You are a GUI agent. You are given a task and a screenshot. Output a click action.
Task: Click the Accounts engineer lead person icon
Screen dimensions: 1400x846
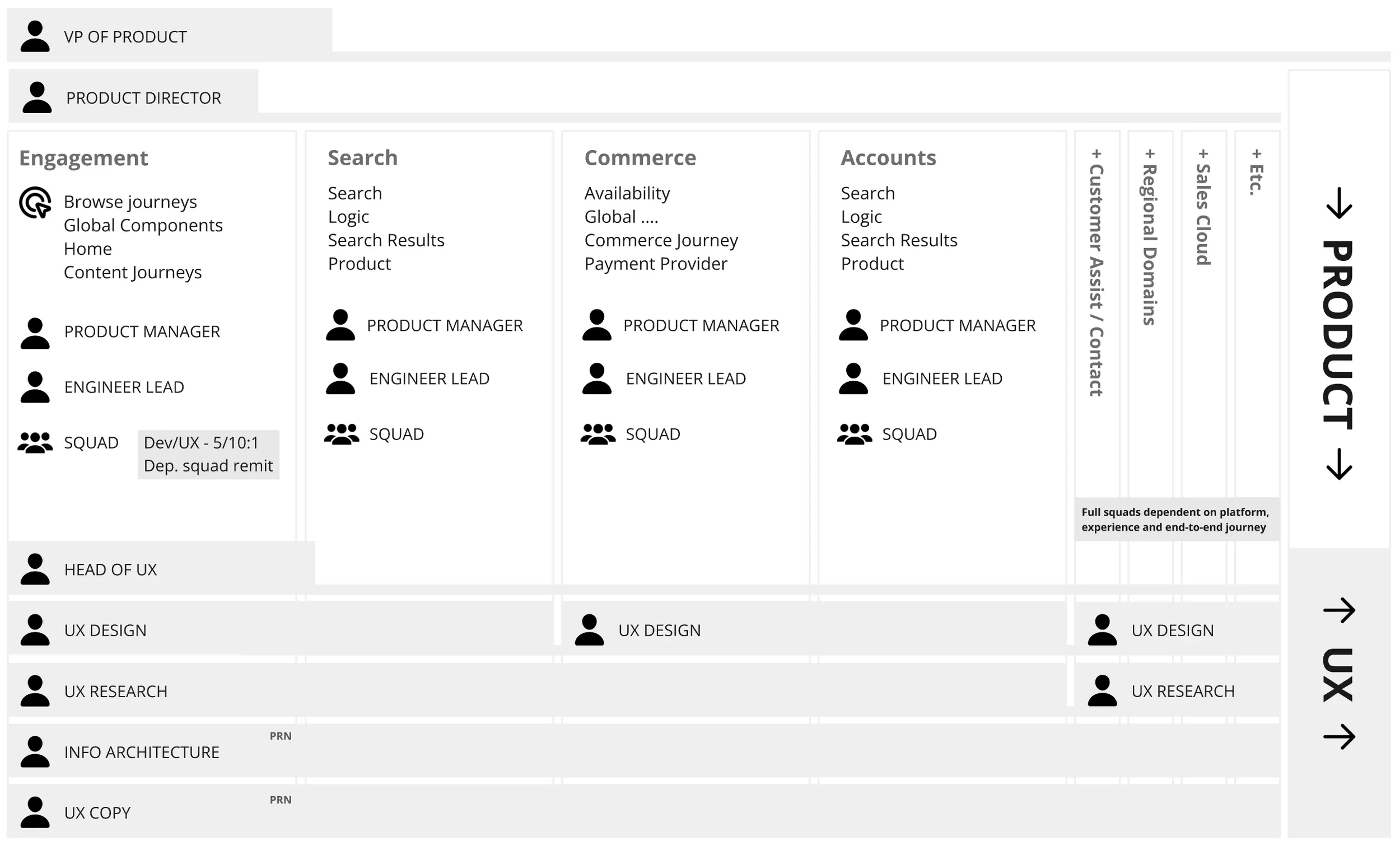coord(853,378)
